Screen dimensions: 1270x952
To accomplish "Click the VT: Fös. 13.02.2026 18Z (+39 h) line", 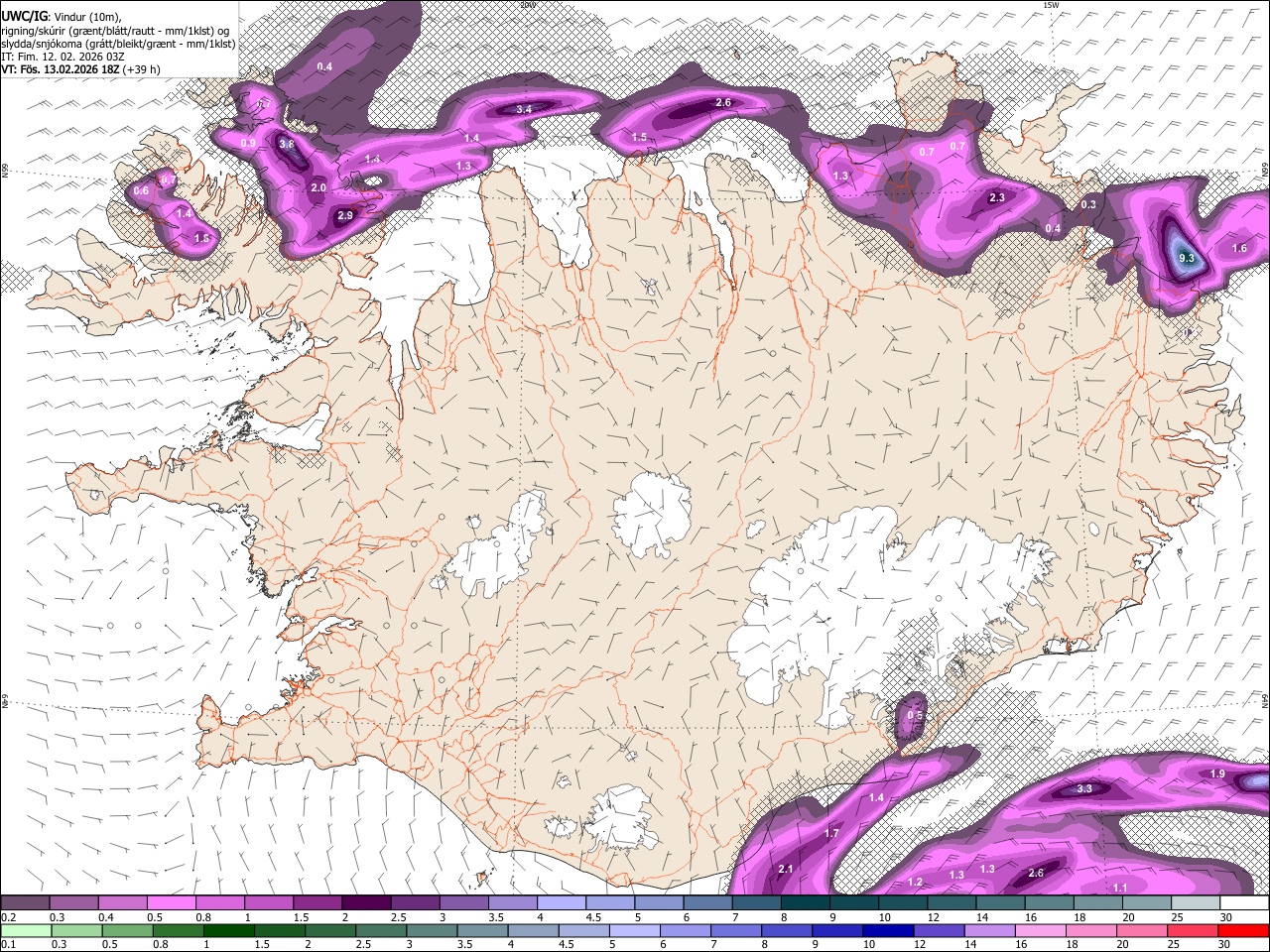I will click(79, 69).
